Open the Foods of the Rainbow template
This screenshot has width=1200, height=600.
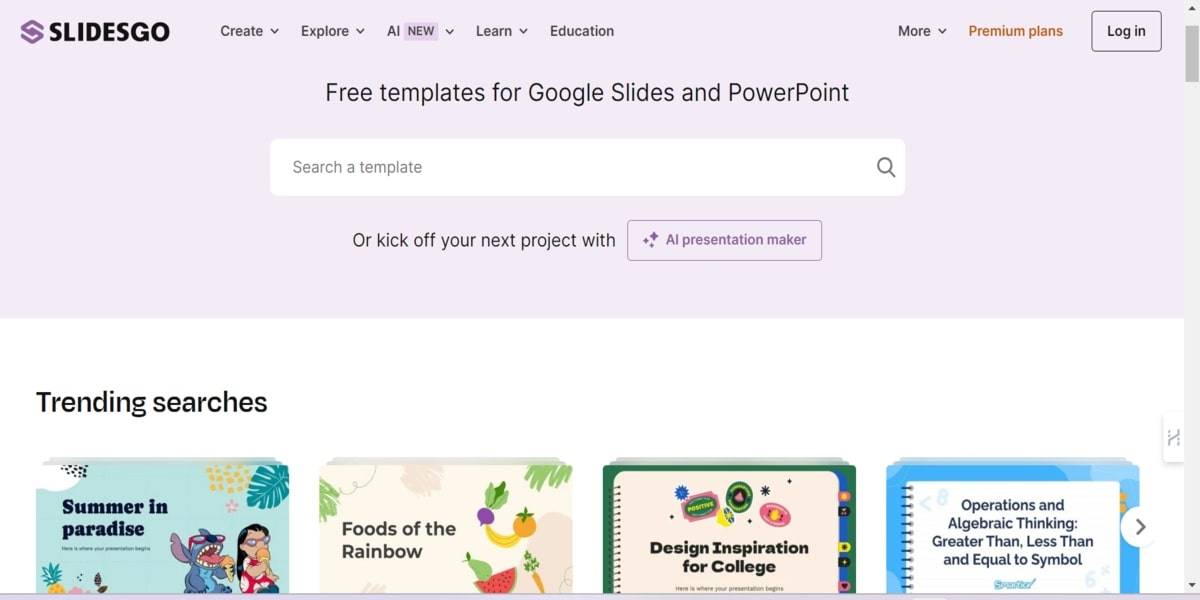click(445, 527)
